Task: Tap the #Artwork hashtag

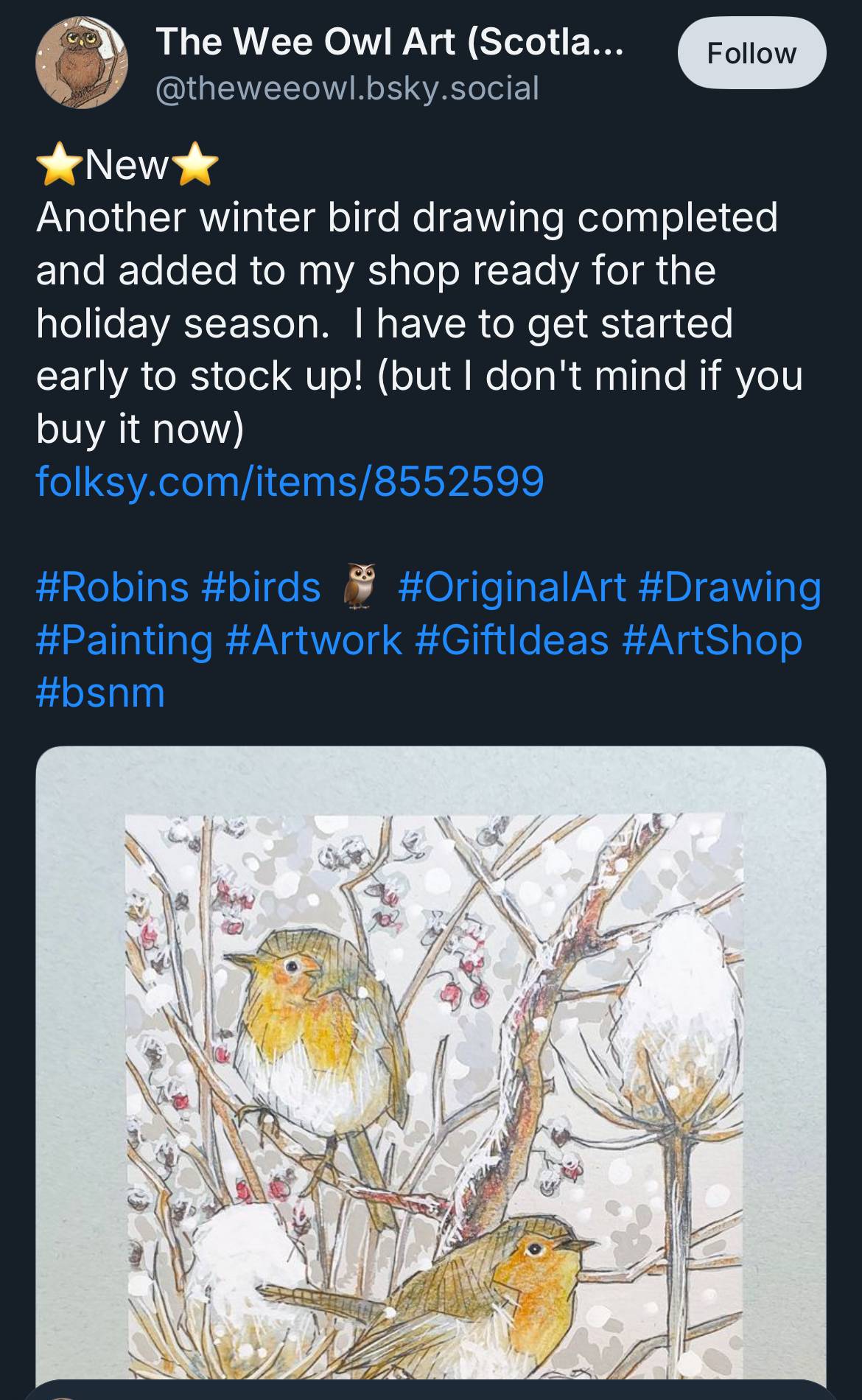Action: [x=315, y=640]
